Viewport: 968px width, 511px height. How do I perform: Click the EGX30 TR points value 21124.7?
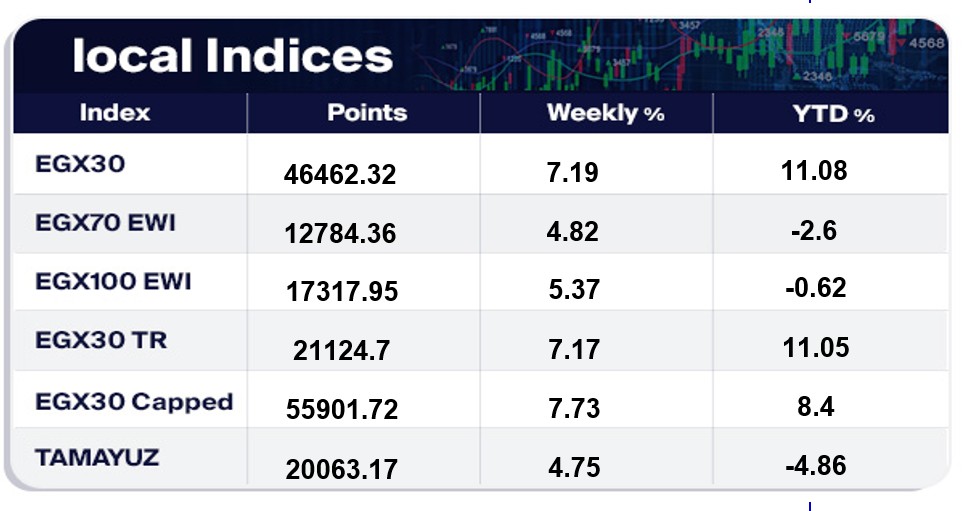[x=340, y=351]
